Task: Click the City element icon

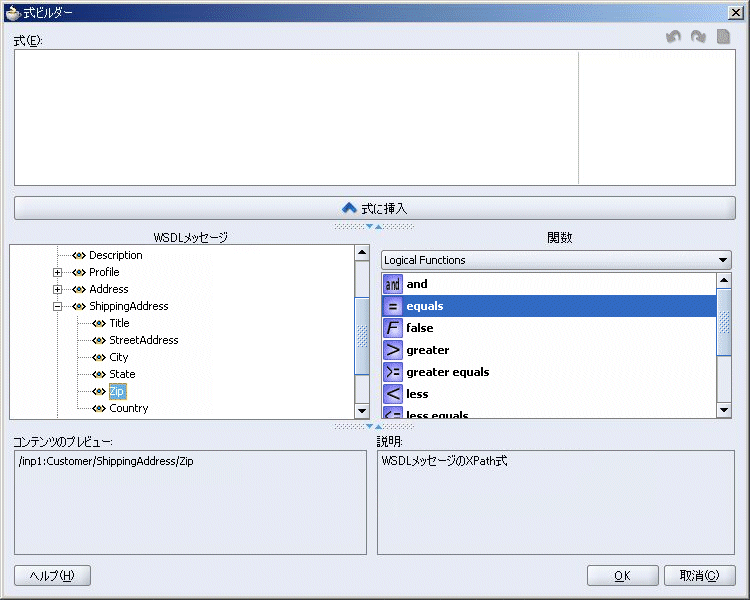Action: click(x=99, y=357)
